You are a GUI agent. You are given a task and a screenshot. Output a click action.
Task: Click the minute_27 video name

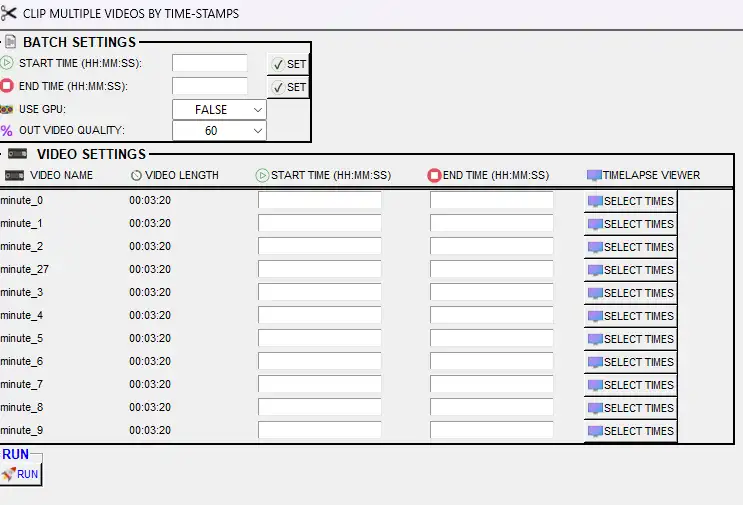(x=25, y=269)
